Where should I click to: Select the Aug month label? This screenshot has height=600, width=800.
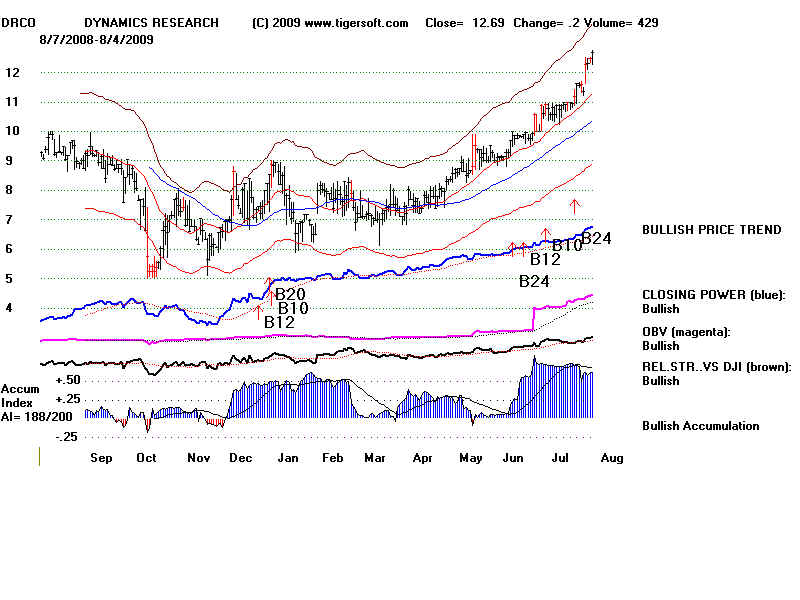coord(612,458)
